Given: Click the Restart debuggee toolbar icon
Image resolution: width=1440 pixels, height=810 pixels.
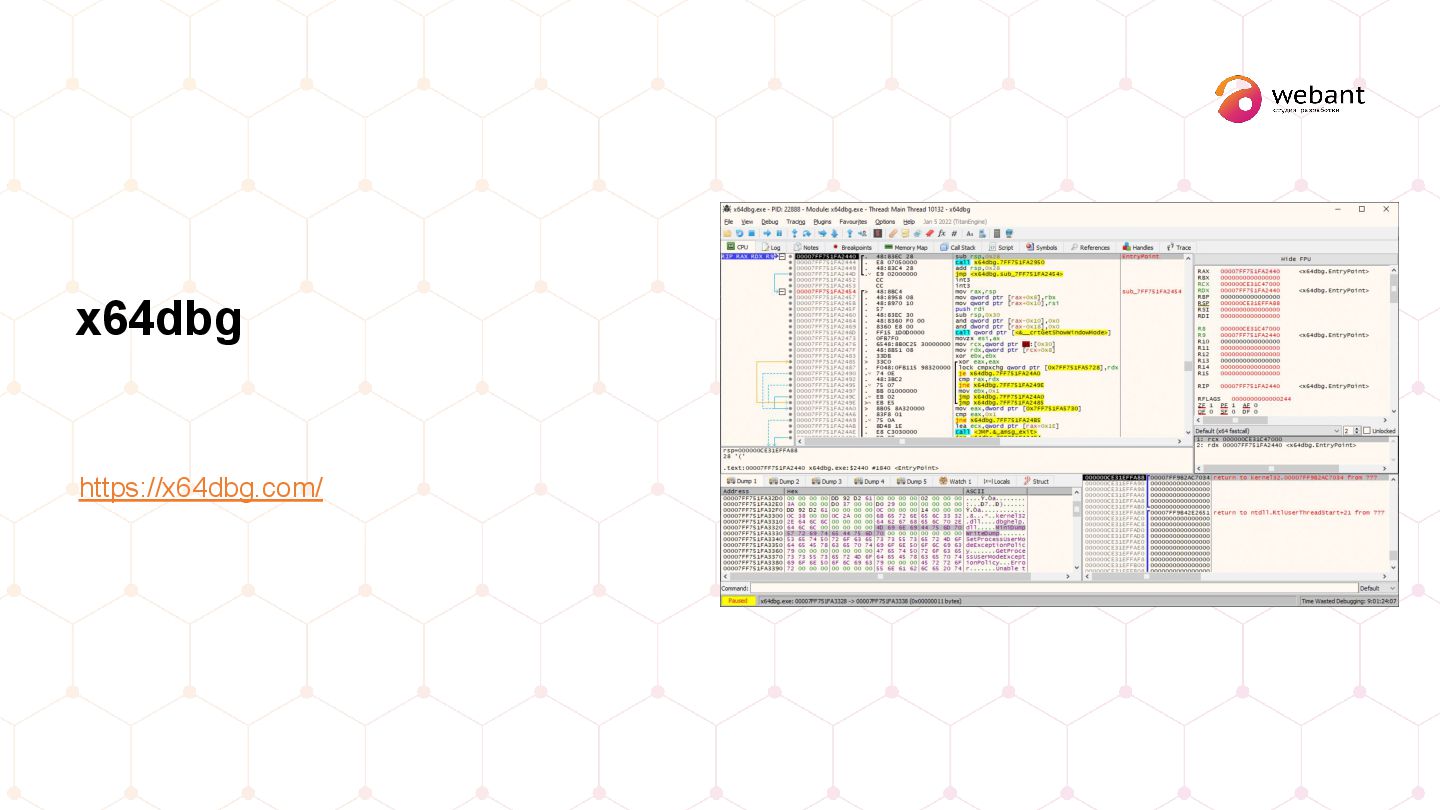Looking at the screenshot, I should 739,233.
